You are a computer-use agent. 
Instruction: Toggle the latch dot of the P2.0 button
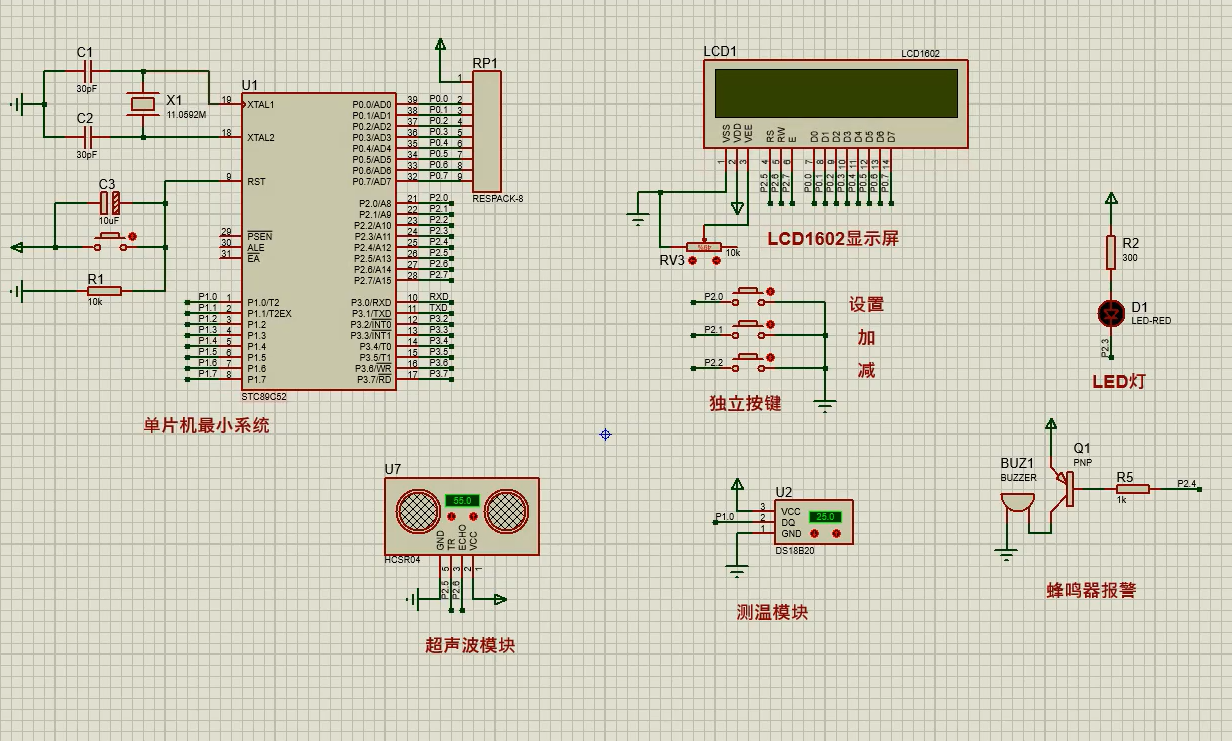(770, 291)
